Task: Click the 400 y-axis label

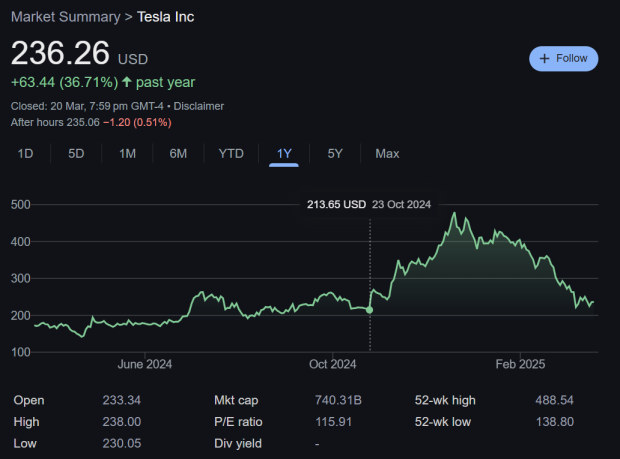Action: pyautogui.click(x=21, y=242)
